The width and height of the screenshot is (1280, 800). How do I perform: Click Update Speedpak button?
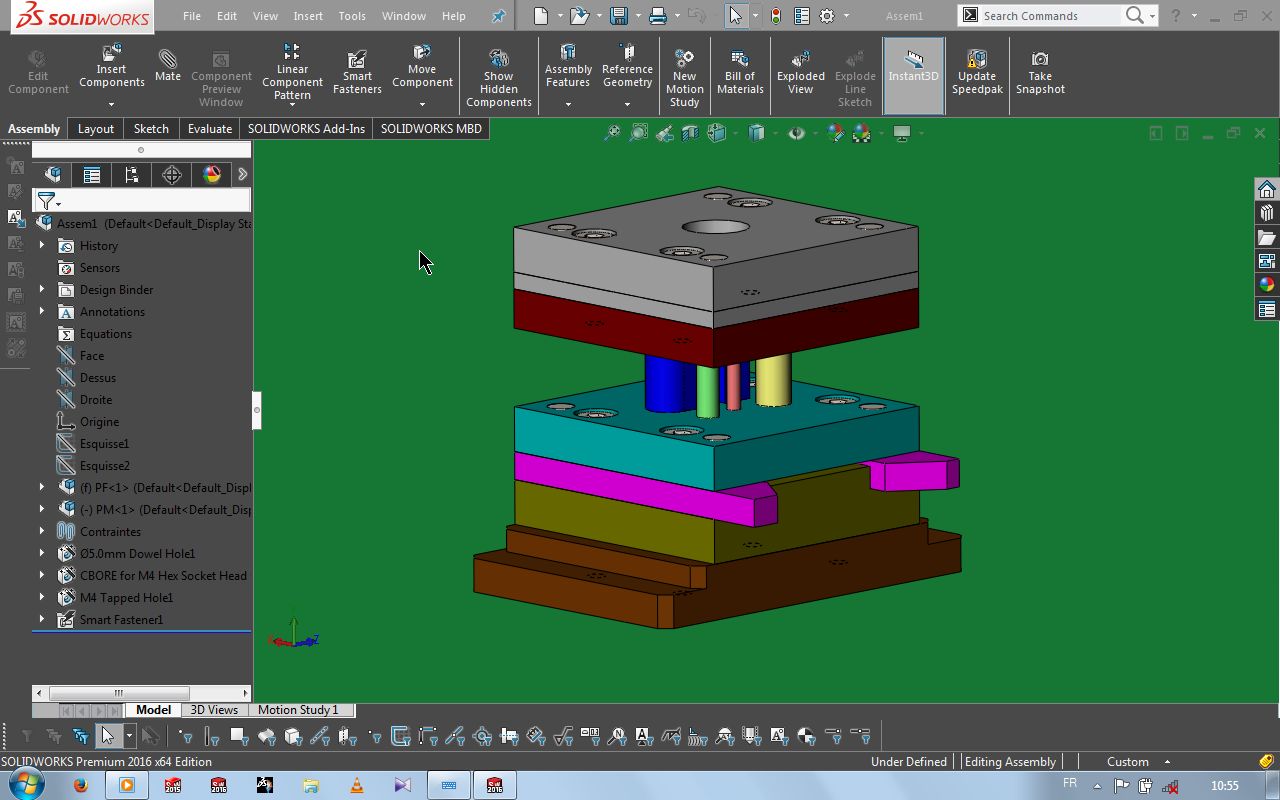(x=977, y=74)
